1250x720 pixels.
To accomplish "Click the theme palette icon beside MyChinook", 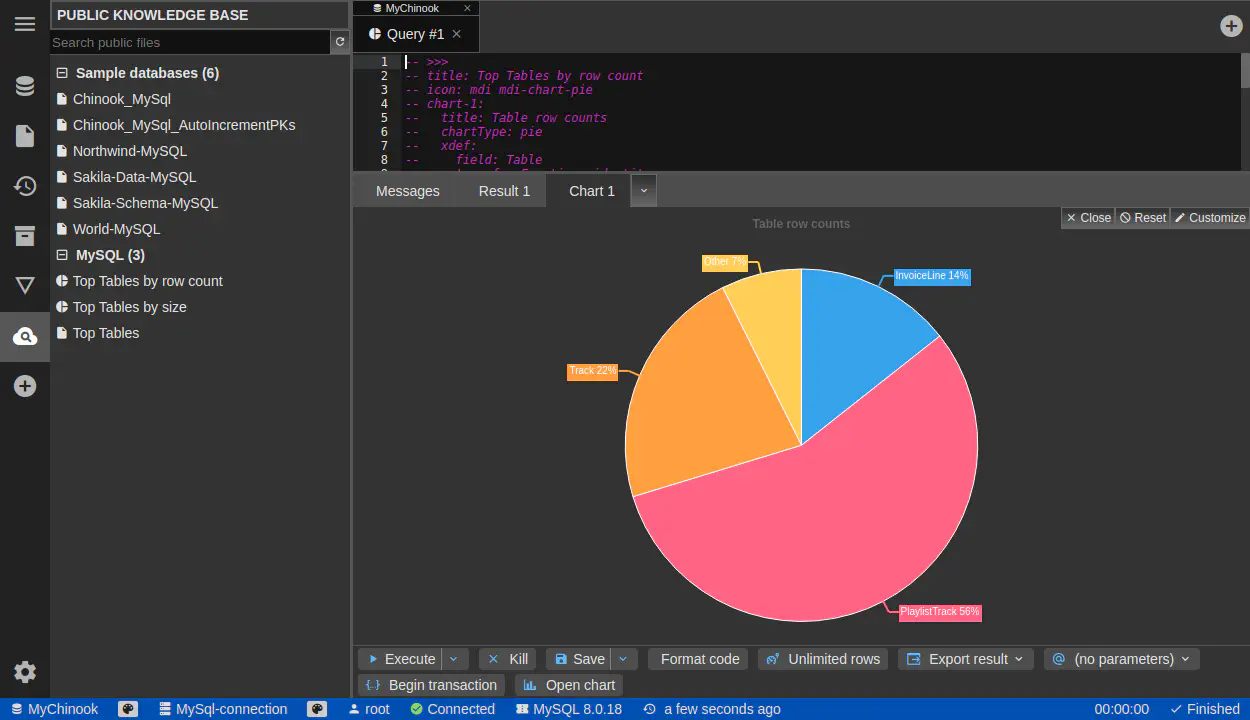I will 128,709.
